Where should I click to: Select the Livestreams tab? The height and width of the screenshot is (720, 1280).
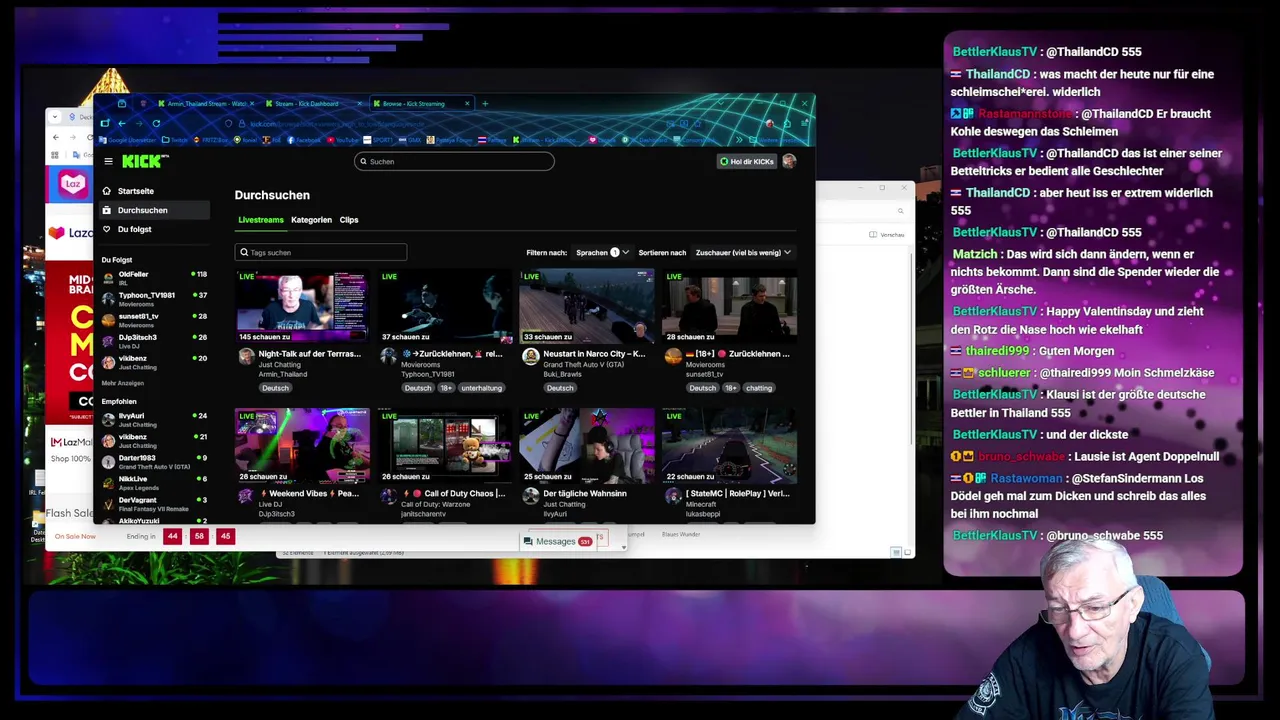pyautogui.click(x=261, y=220)
